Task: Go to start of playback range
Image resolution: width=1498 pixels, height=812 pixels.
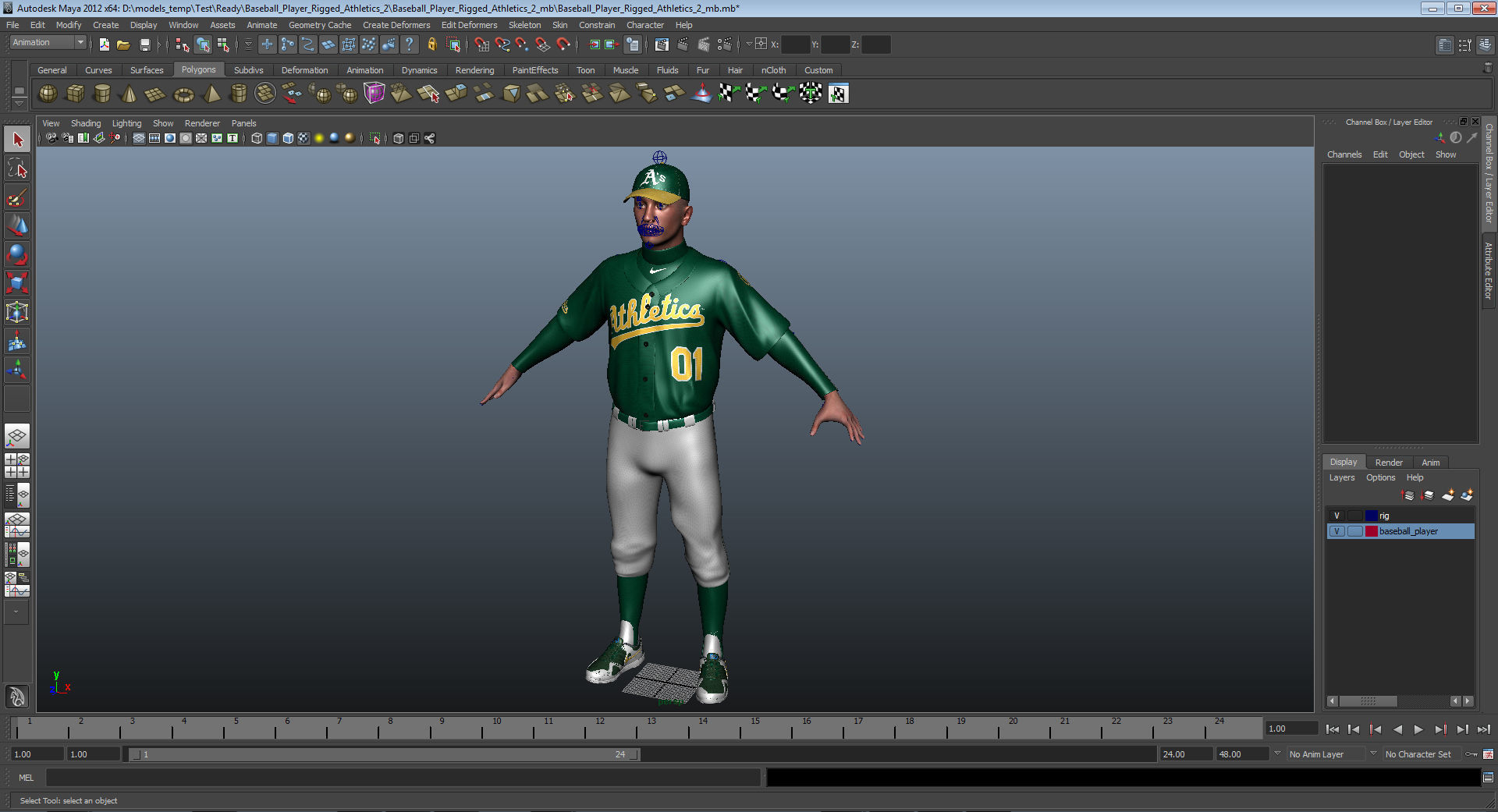Action: coord(1333,729)
